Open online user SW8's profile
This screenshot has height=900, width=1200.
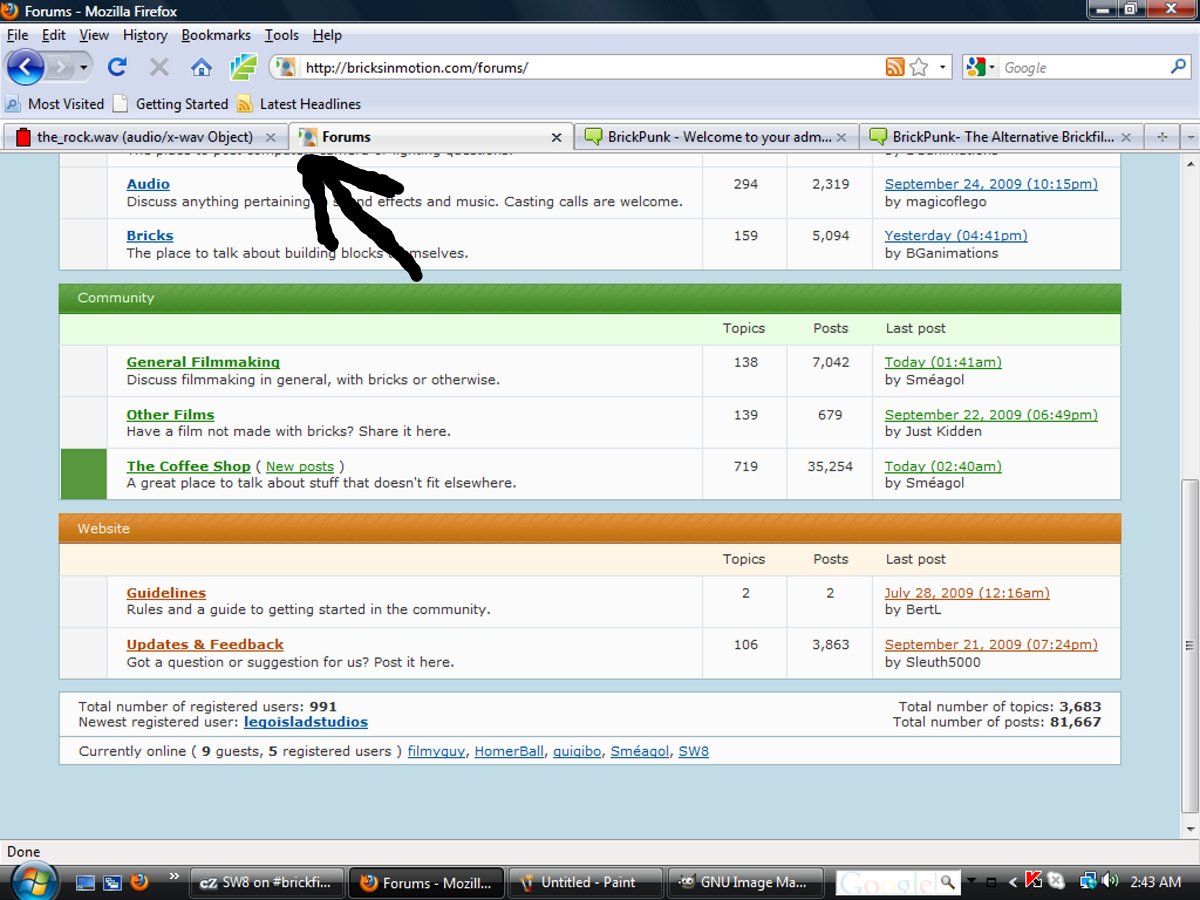coord(694,751)
